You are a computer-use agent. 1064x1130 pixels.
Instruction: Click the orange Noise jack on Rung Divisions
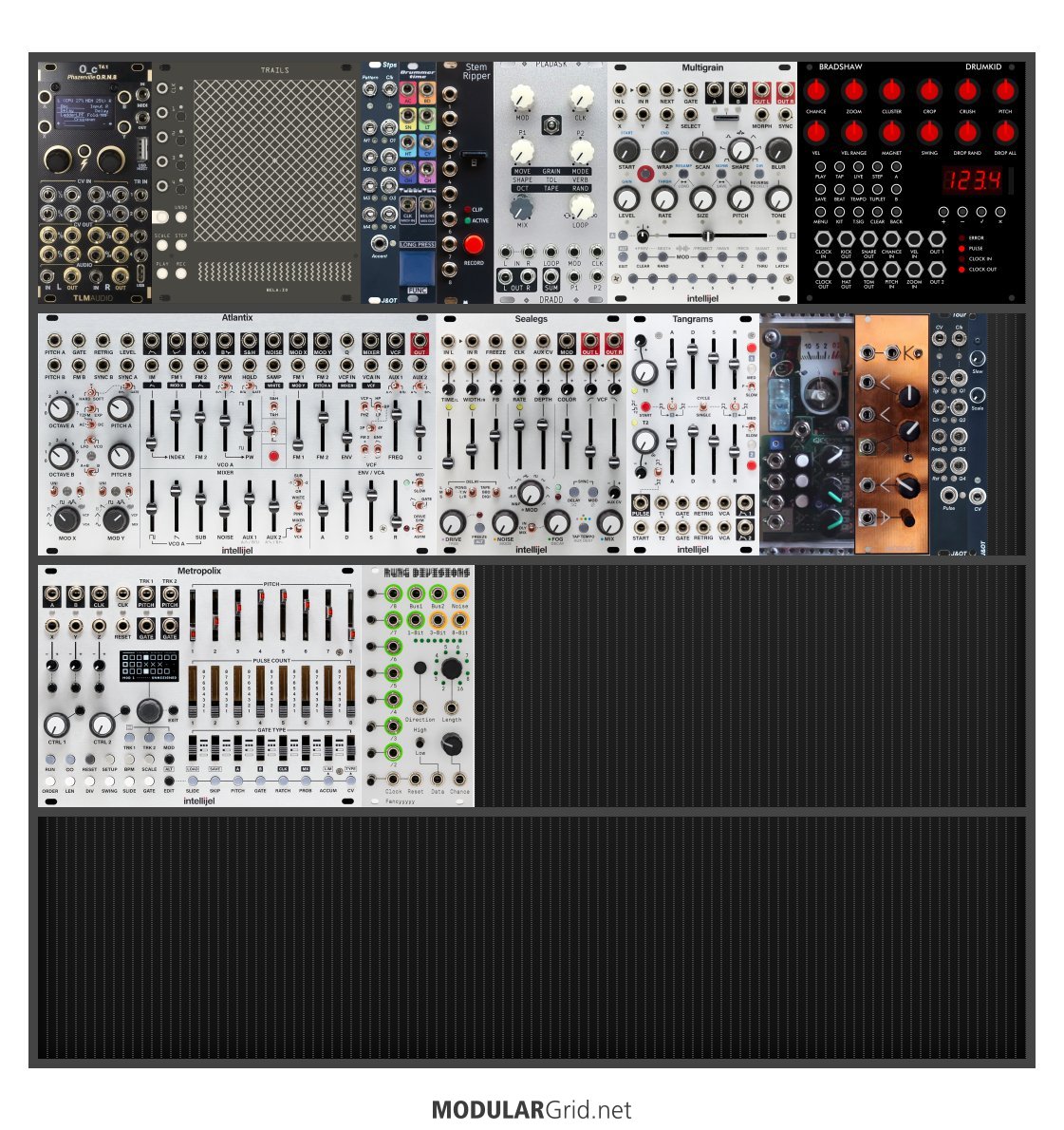pyautogui.click(x=459, y=593)
